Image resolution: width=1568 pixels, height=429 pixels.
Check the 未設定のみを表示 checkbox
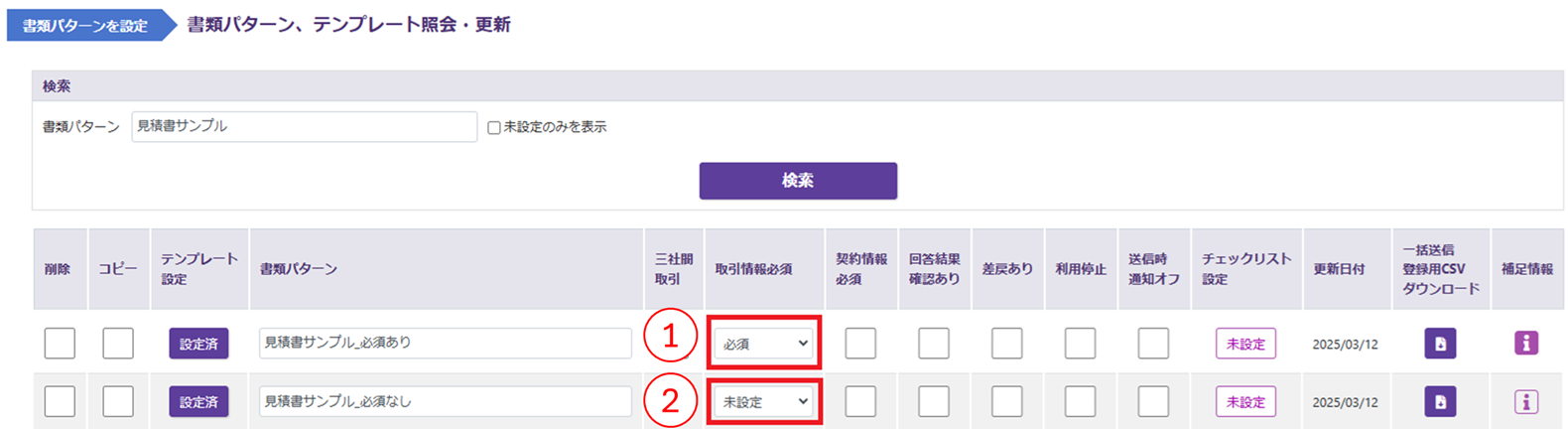tap(494, 128)
